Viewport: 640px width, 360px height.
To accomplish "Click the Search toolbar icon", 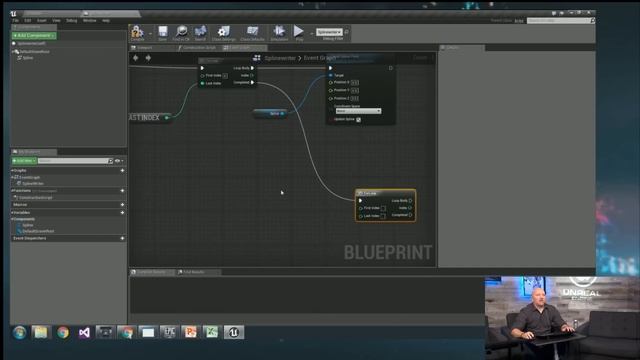I will pos(200,33).
